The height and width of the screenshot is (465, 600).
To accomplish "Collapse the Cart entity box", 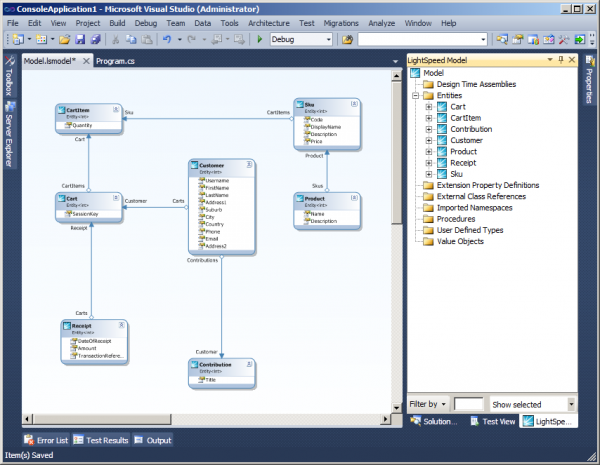I will pyautogui.click(x=116, y=197).
